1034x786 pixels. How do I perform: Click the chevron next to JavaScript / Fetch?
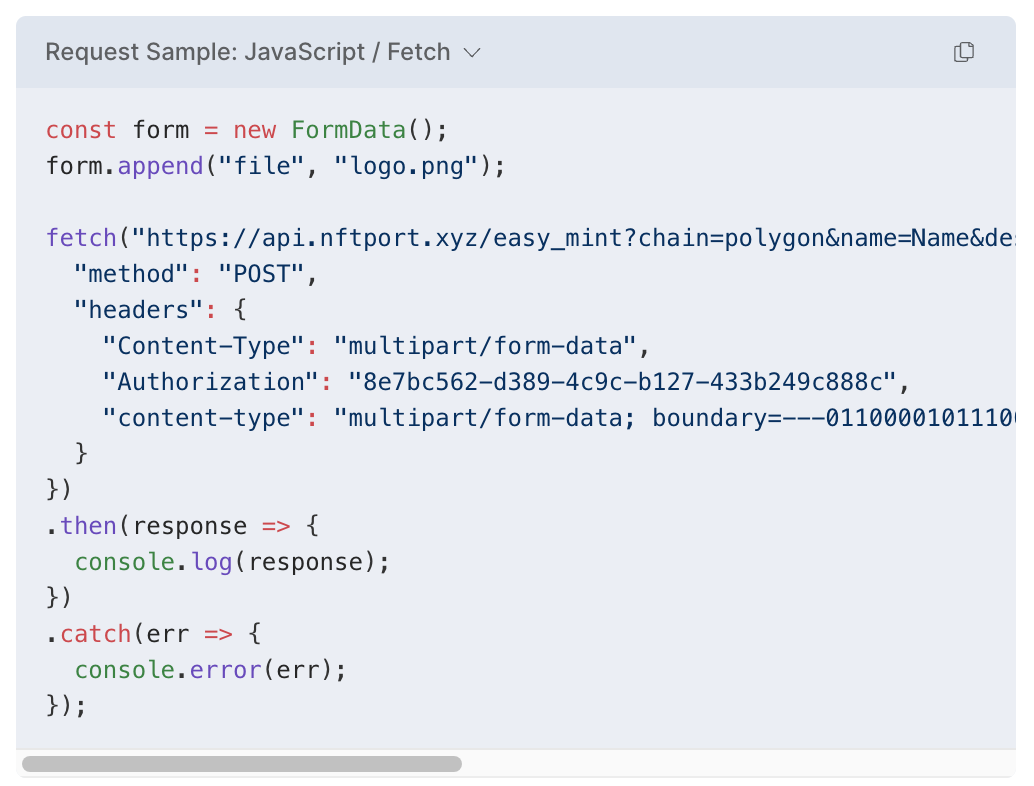point(472,52)
